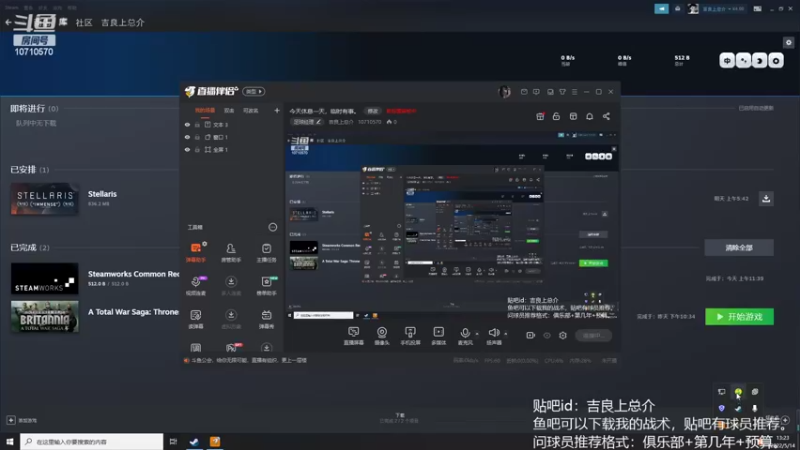Open 弹幕助手 tool in streaming toolbox

[x=196, y=252]
